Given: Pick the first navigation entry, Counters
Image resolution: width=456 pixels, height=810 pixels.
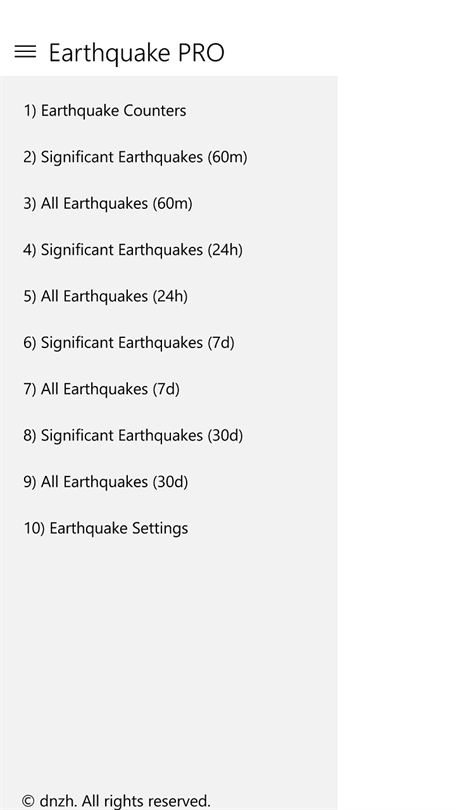Looking at the screenshot, I should point(168,111).
